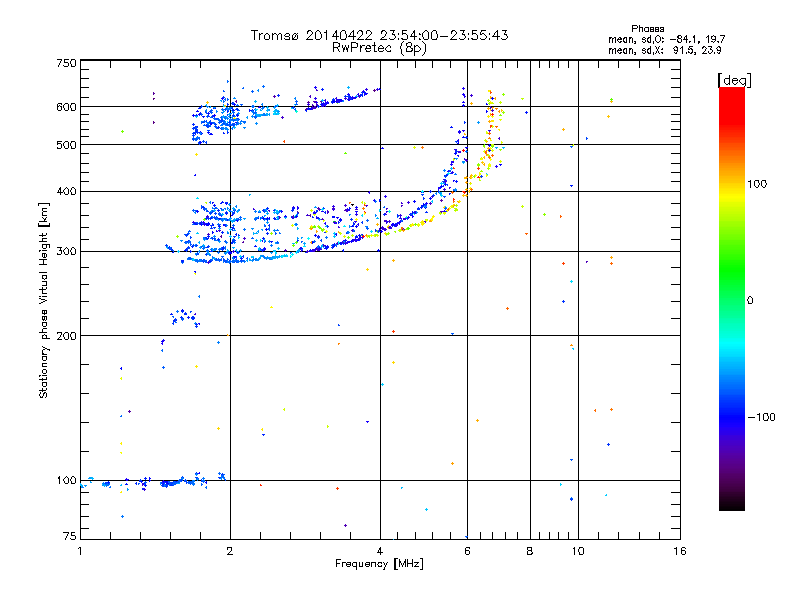Click the 4 tick on the frequency axis
Screen dimensions: 800x600
[380, 551]
